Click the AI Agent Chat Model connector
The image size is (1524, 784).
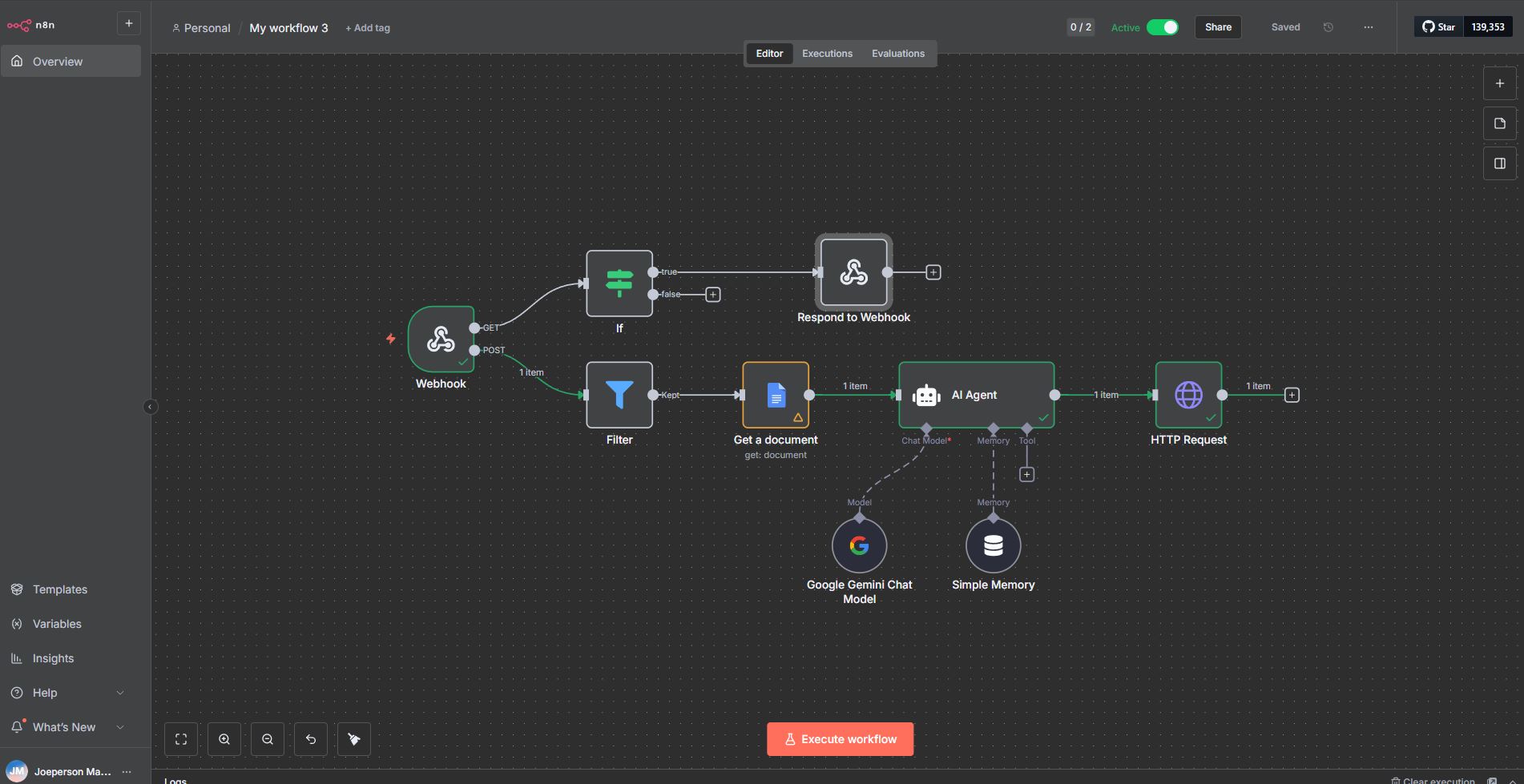[x=926, y=428]
